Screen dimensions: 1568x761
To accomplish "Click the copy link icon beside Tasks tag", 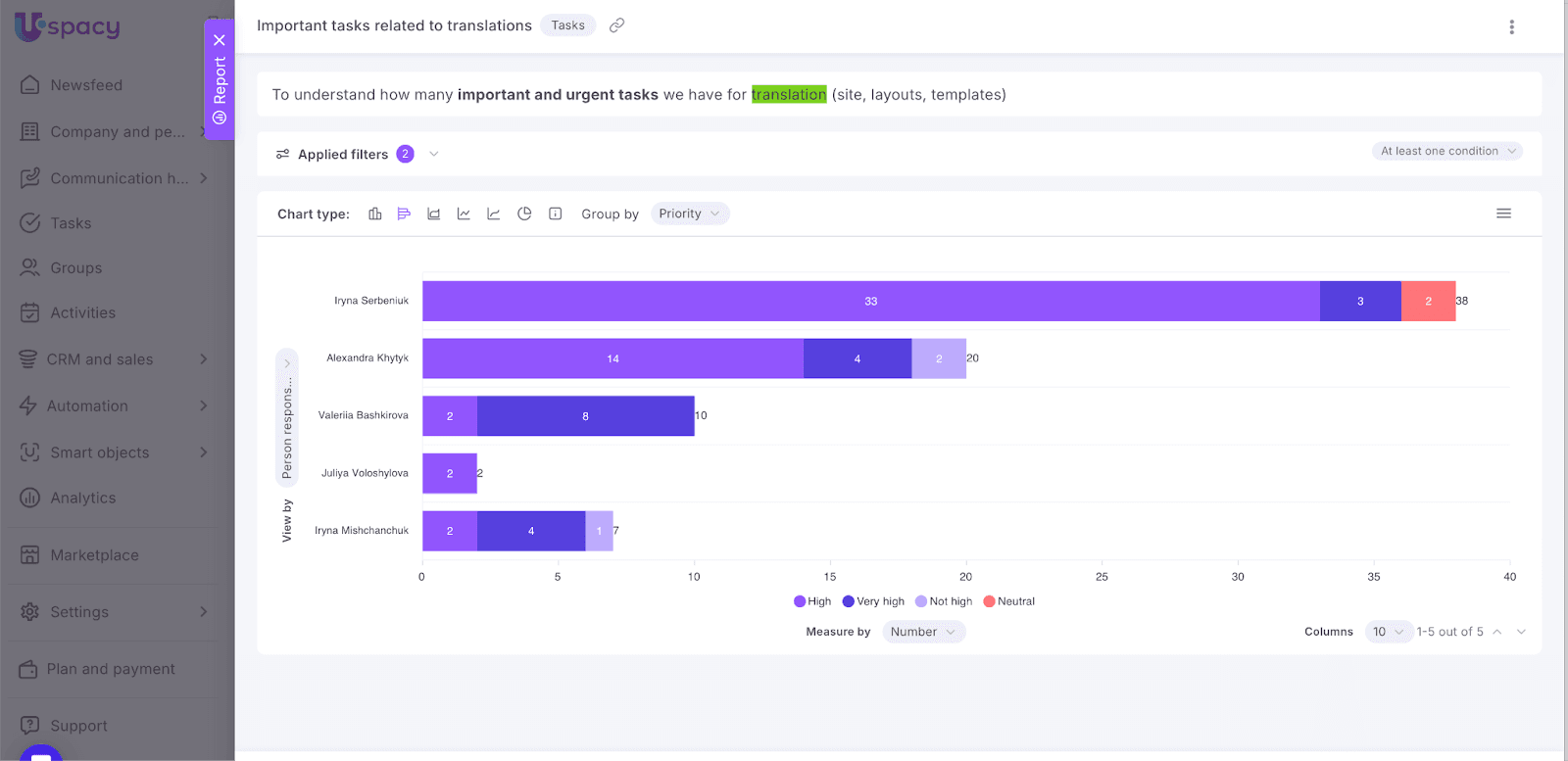I will 616,25.
